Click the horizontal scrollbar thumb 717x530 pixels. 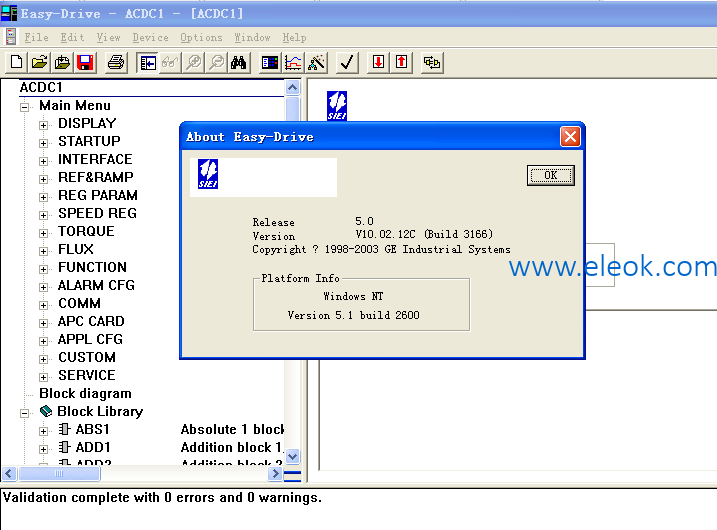tap(59, 474)
